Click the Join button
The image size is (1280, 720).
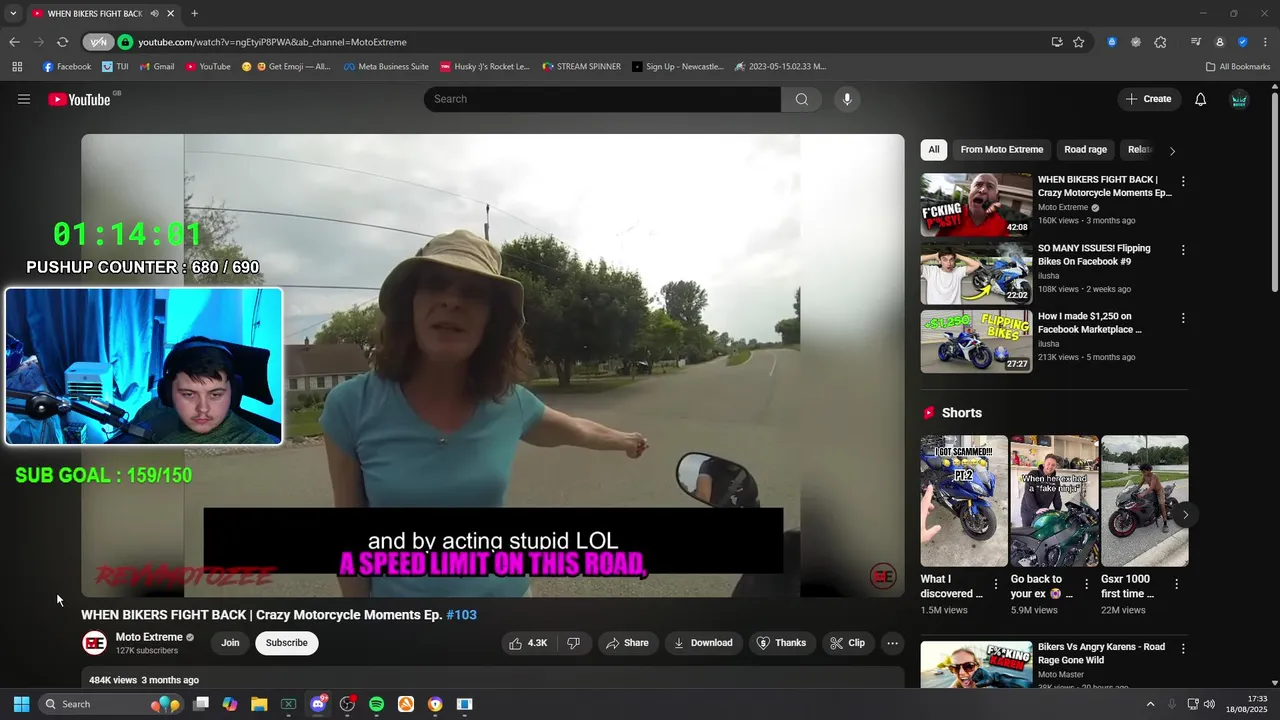[x=230, y=643]
